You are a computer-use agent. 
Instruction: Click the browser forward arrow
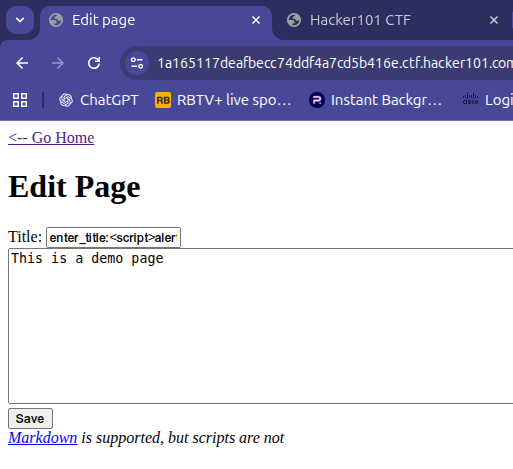(x=58, y=63)
